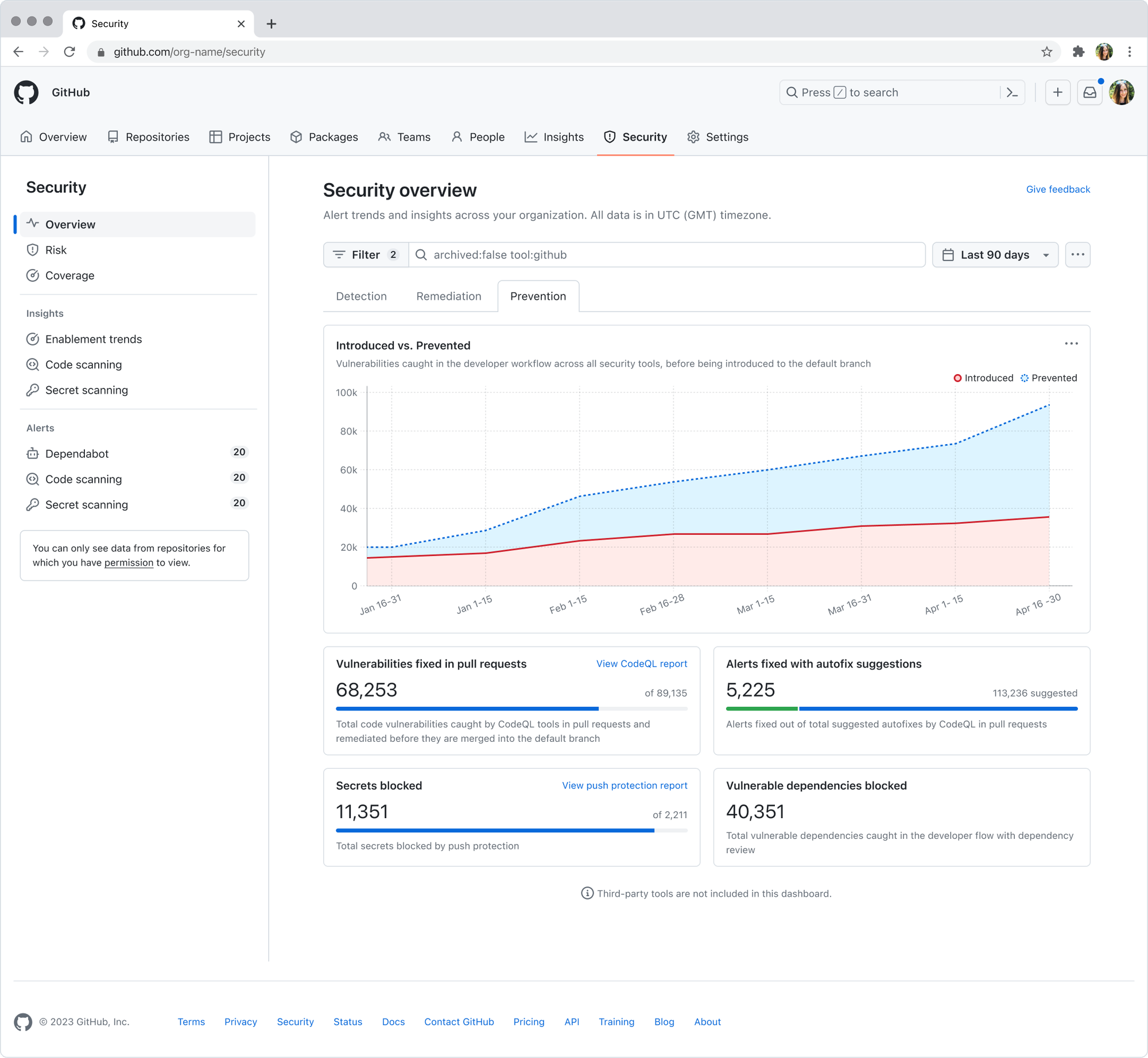Open View CodeQL report link

click(641, 664)
